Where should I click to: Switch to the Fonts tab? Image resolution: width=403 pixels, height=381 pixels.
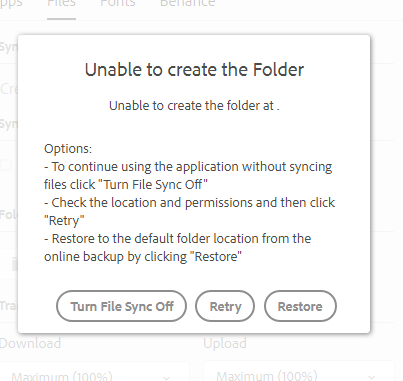click(118, 3)
